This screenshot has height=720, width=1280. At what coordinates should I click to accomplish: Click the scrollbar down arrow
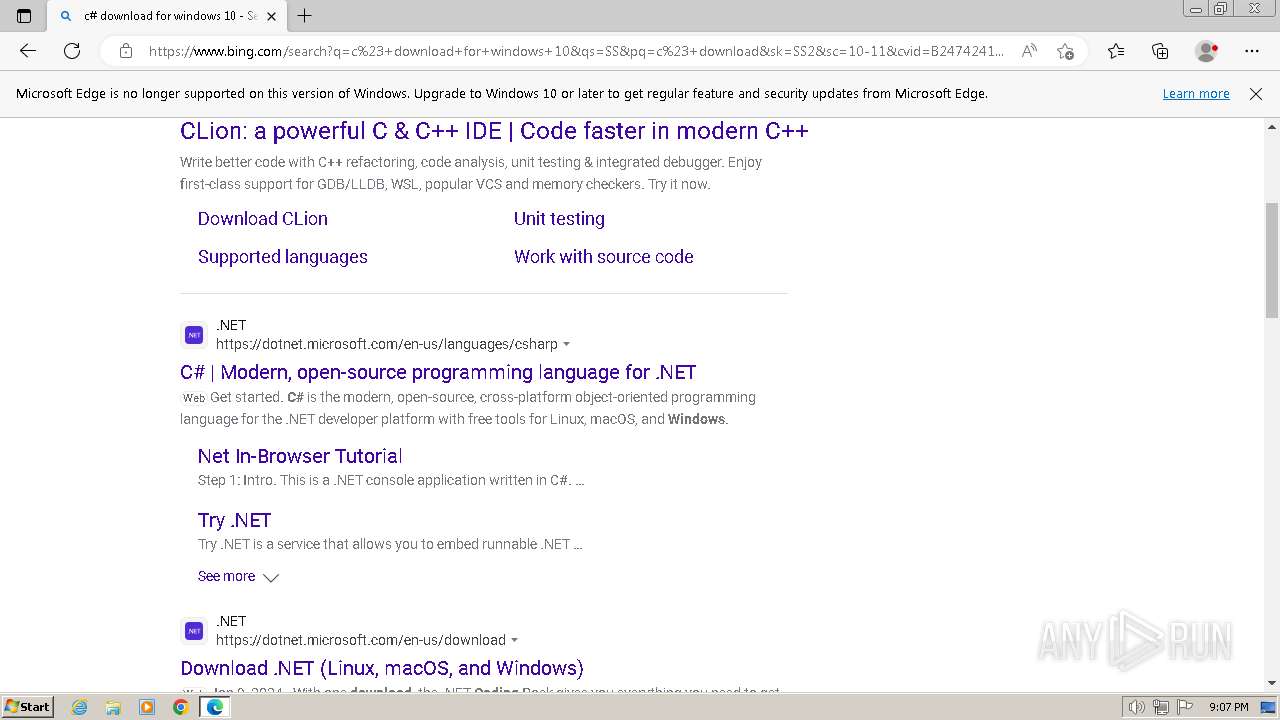1272,683
